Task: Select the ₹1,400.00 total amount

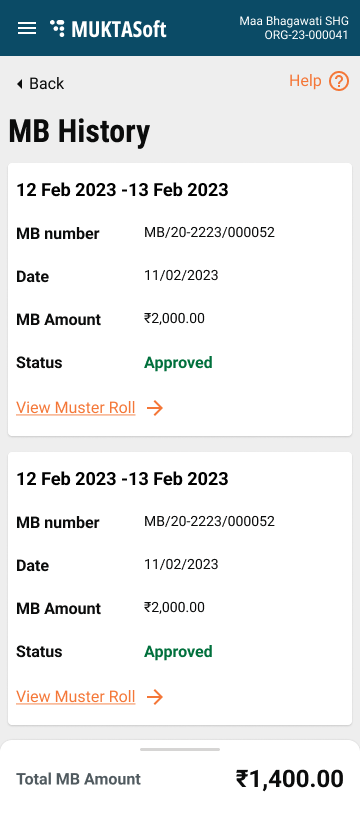Action: pyautogui.click(x=290, y=779)
